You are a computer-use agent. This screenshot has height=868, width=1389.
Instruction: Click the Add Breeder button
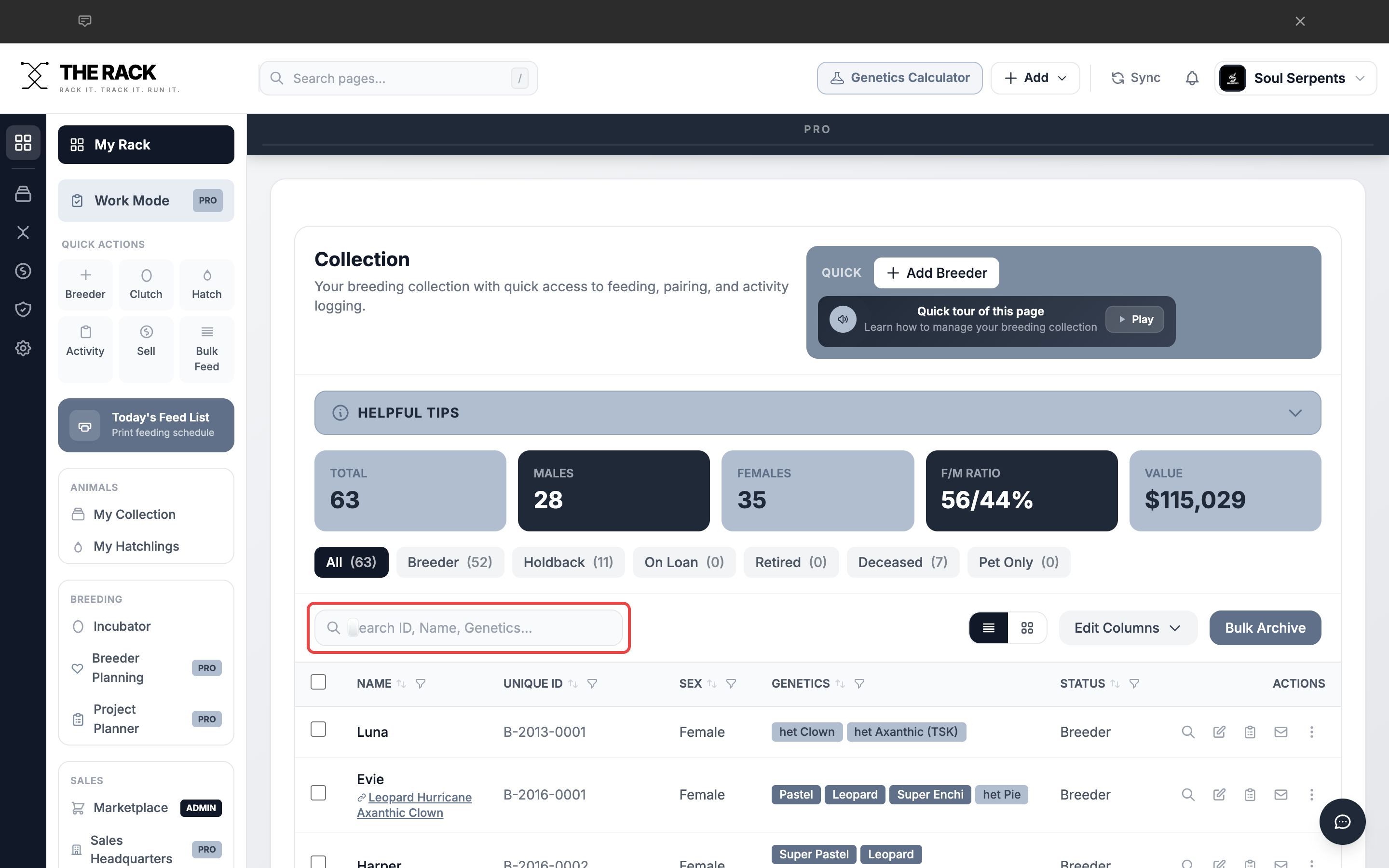point(936,273)
